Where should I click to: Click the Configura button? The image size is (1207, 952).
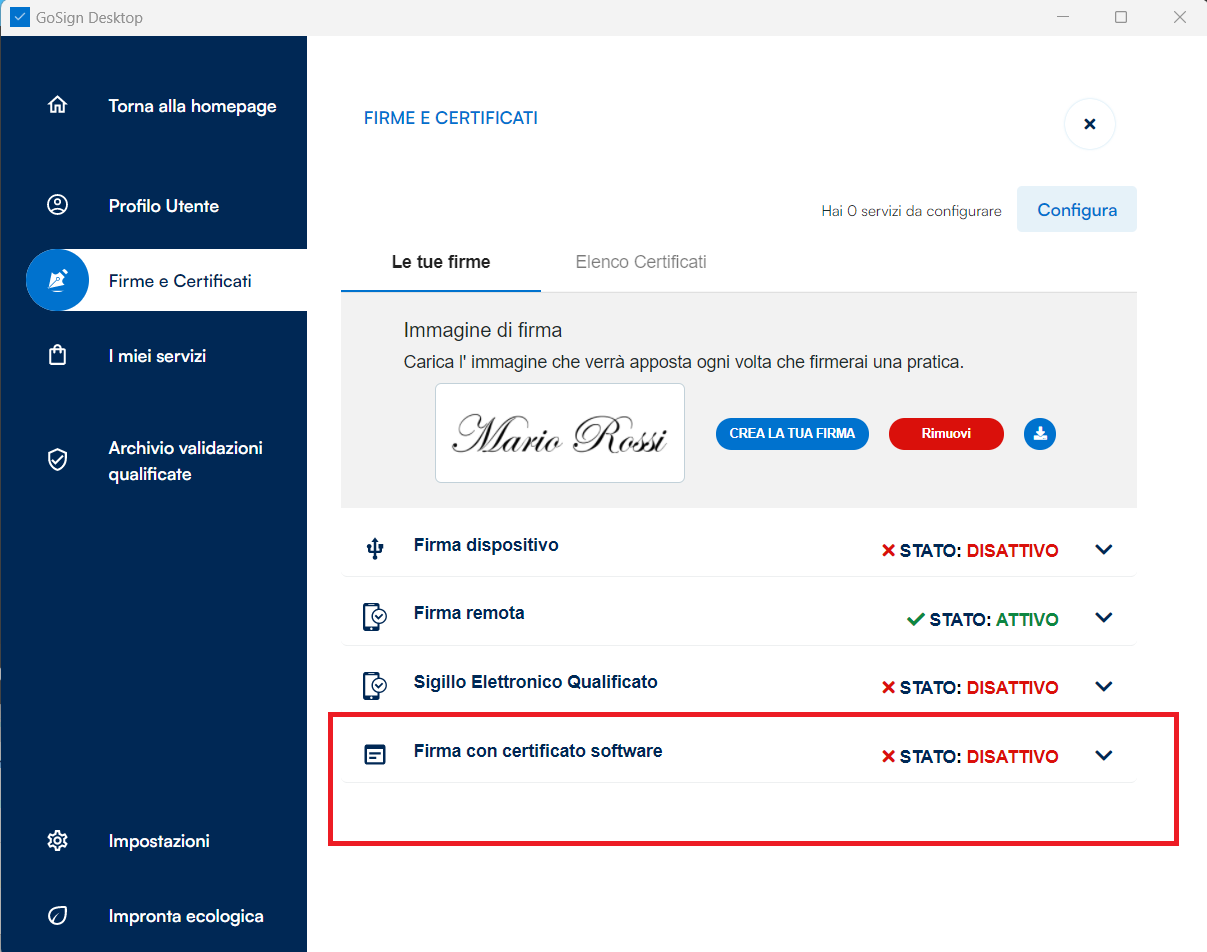[x=1077, y=210]
